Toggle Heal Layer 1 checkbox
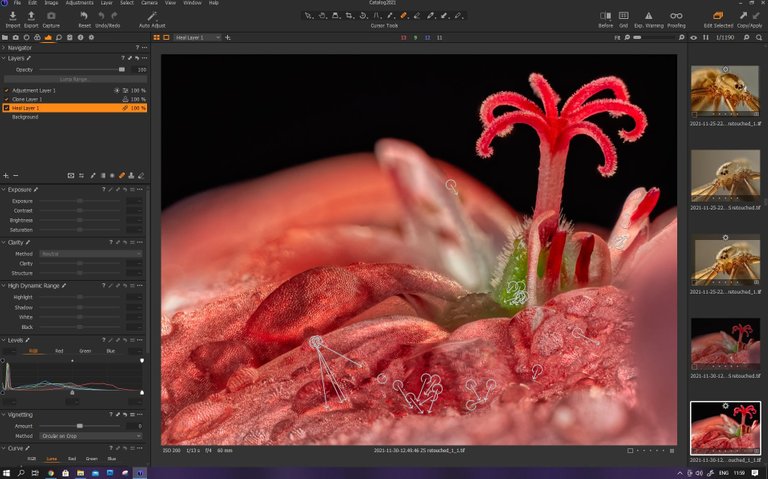The image size is (768, 479). pos(6,108)
